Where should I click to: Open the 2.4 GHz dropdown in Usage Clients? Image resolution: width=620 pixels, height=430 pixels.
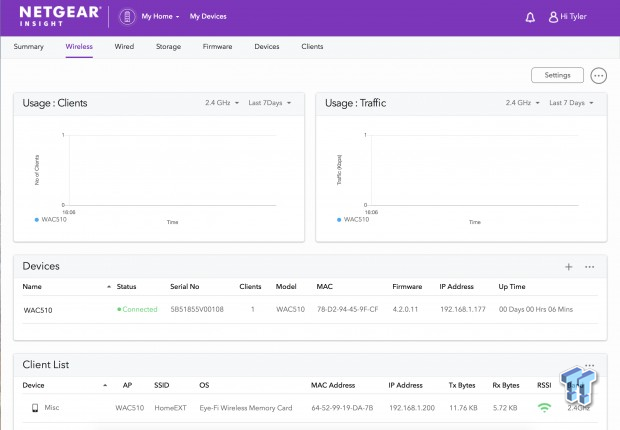pos(222,103)
